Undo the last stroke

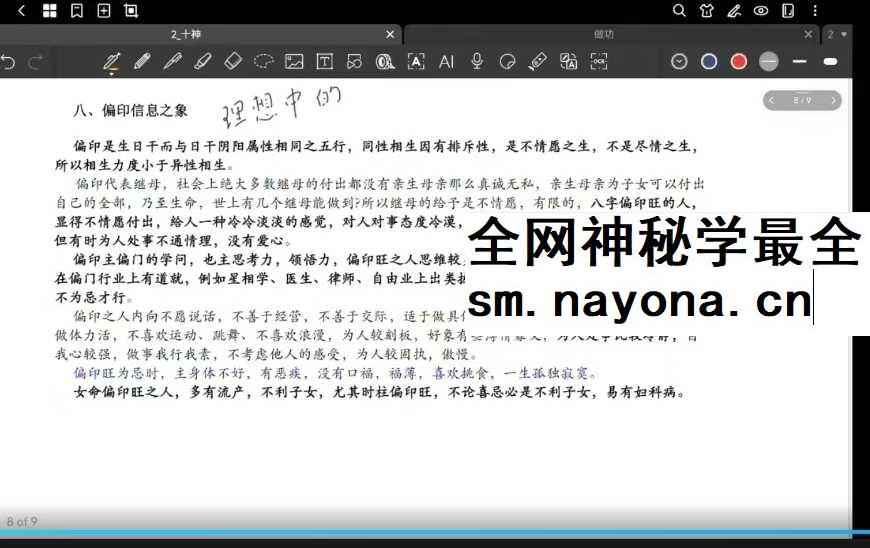coord(8,62)
